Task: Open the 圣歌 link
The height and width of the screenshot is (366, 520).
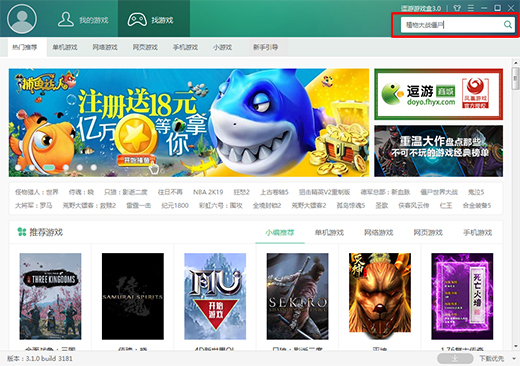Action: click(382, 205)
